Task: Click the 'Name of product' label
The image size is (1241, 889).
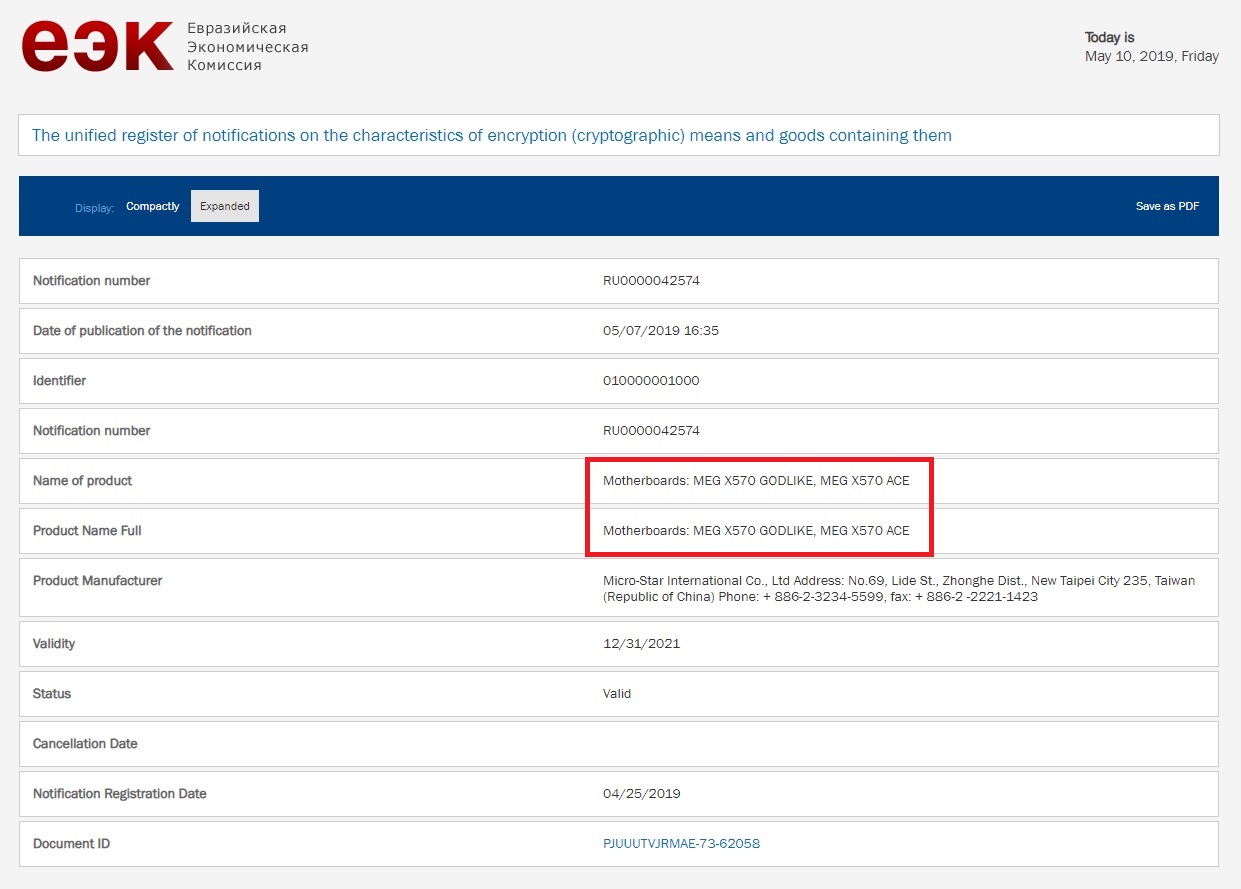Action: (x=82, y=480)
